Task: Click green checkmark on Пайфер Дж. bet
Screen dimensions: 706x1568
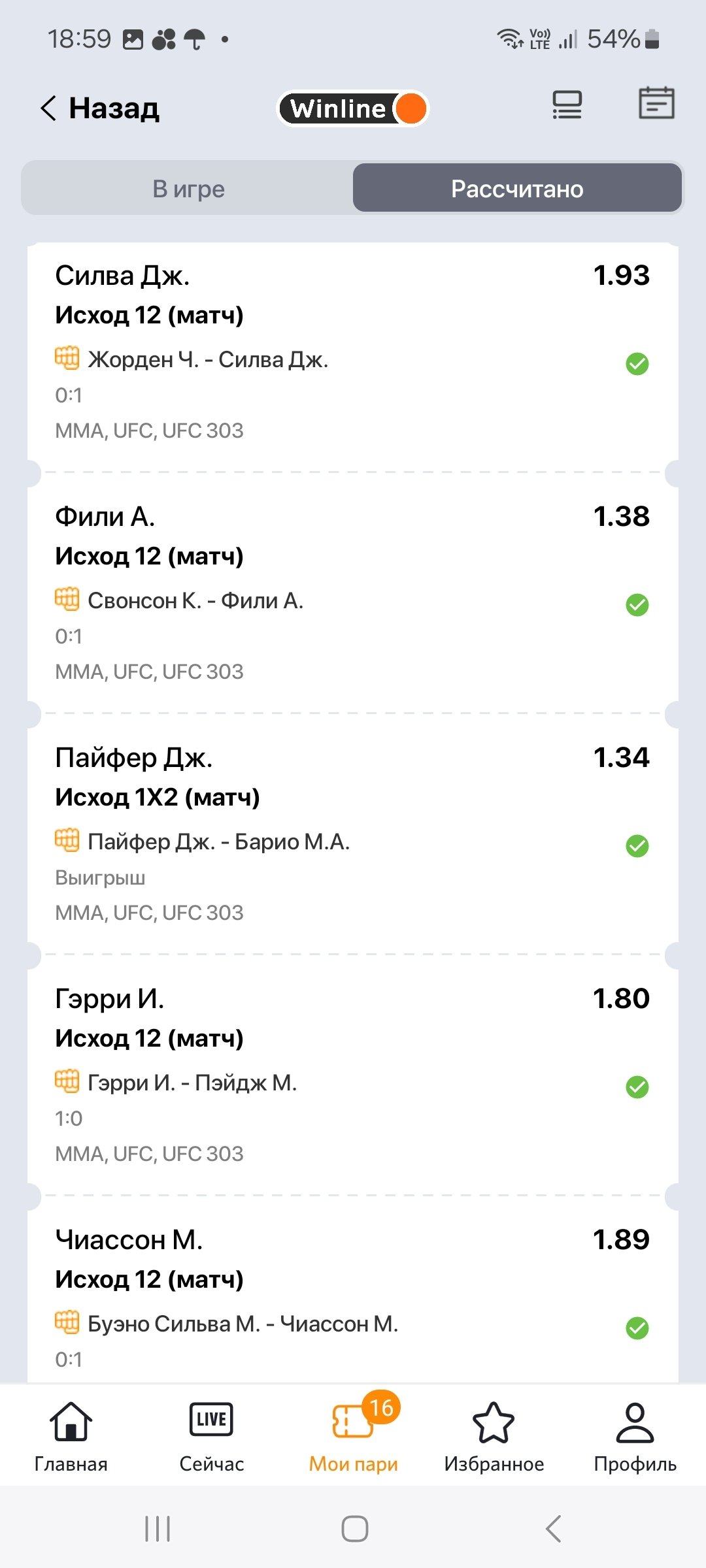Action: pyautogui.click(x=637, y=846)
